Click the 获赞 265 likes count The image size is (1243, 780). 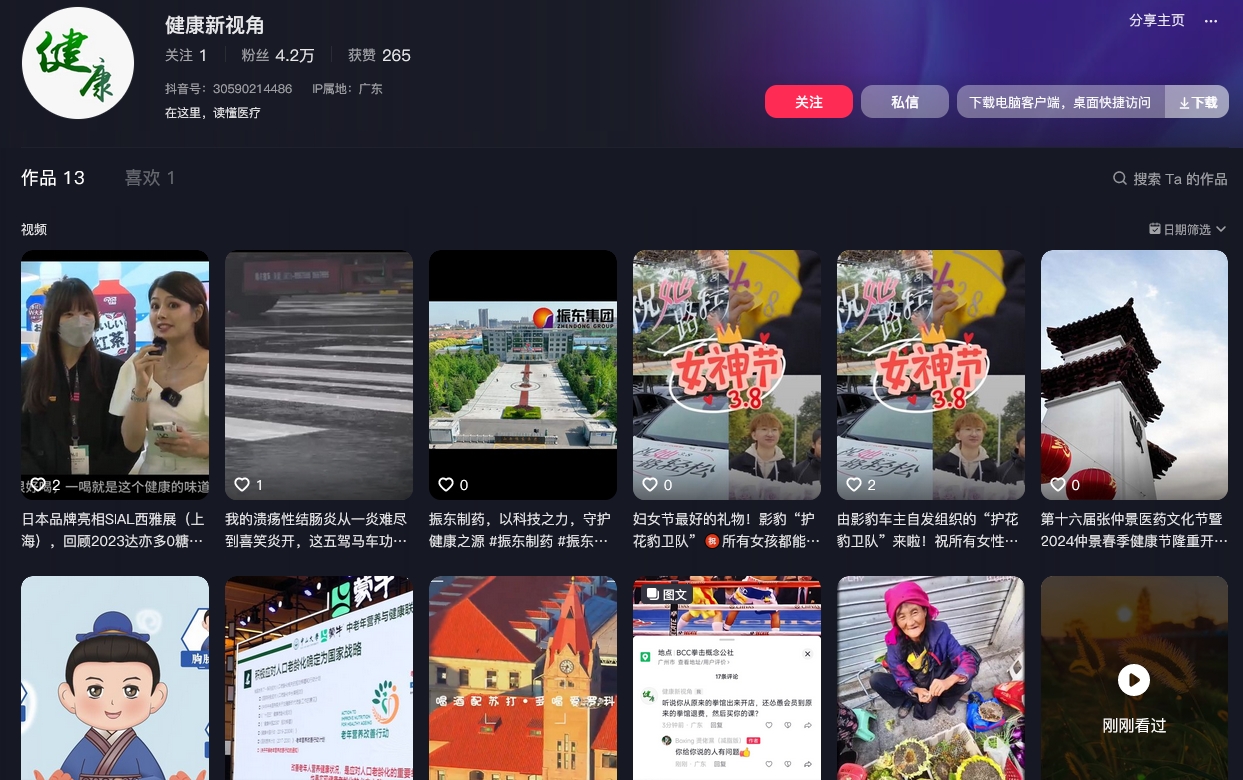pyautogui.click(x=379, y=55)
